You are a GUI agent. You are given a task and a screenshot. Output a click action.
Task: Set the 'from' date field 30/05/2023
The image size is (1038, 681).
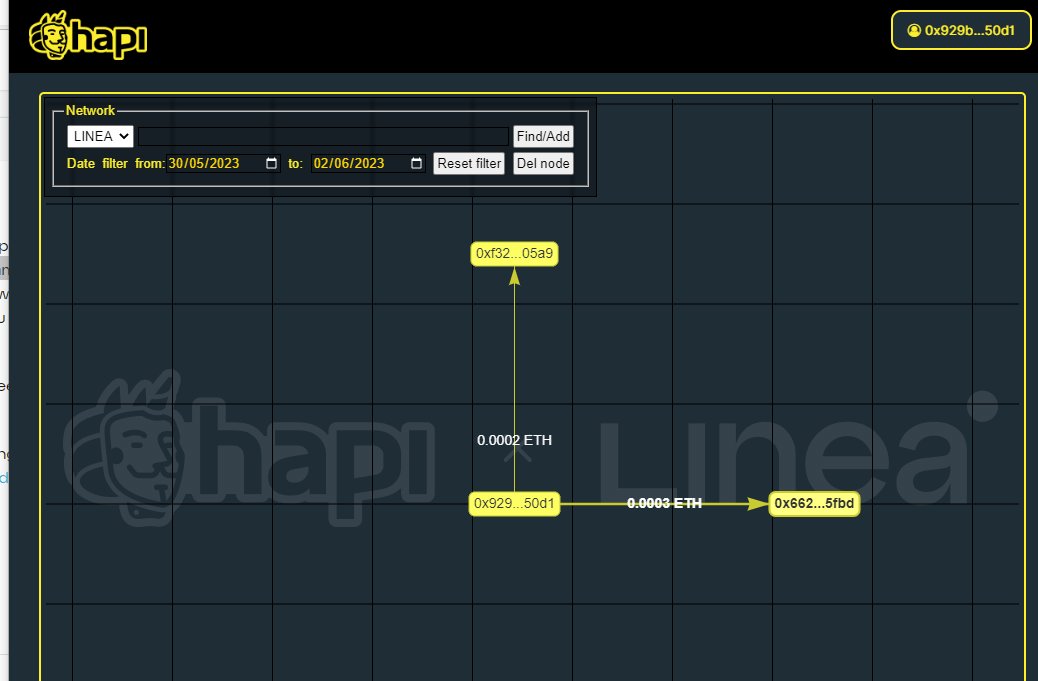(223, 163)
